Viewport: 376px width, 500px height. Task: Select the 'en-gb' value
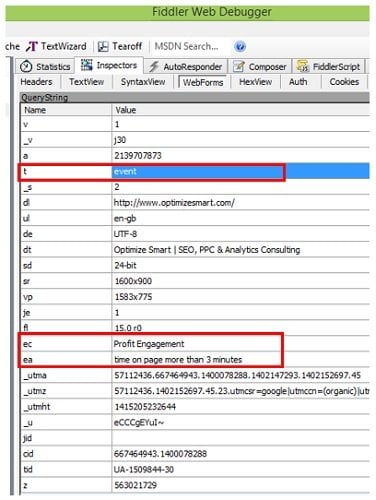click(x=125, y=219)
